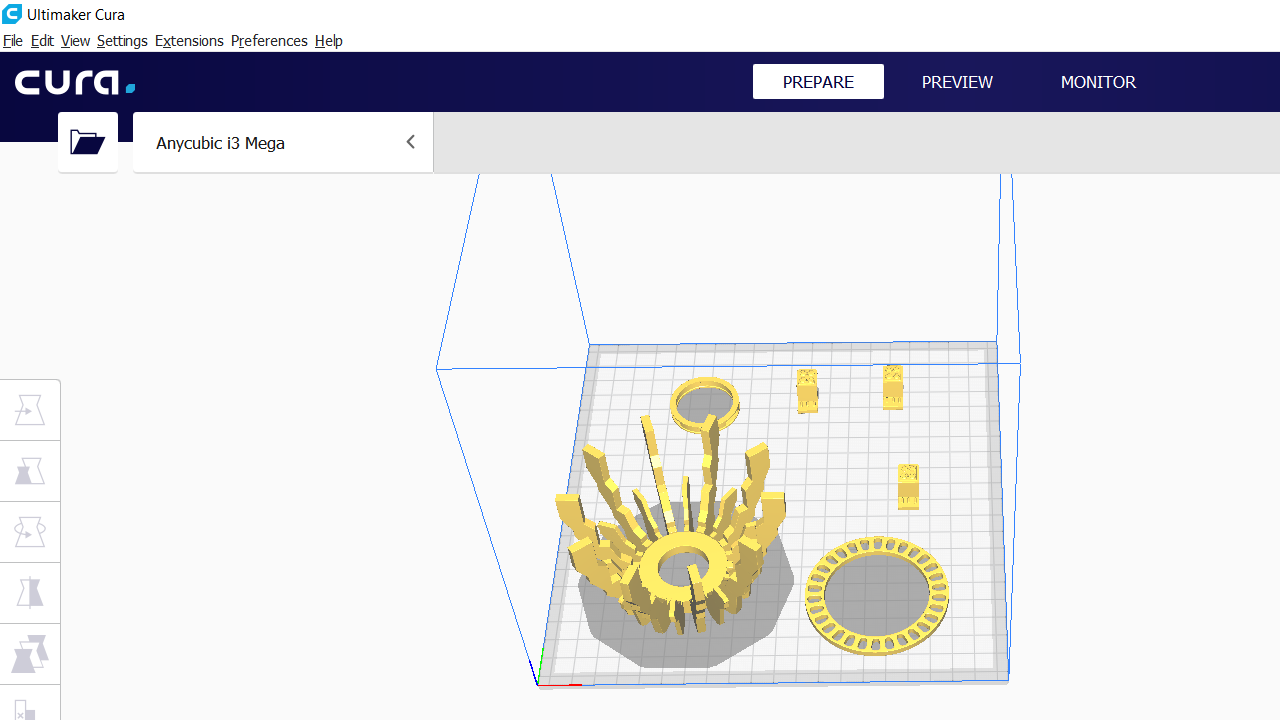Select the Rotate tool in the left toolbar

tap(30, 532)
